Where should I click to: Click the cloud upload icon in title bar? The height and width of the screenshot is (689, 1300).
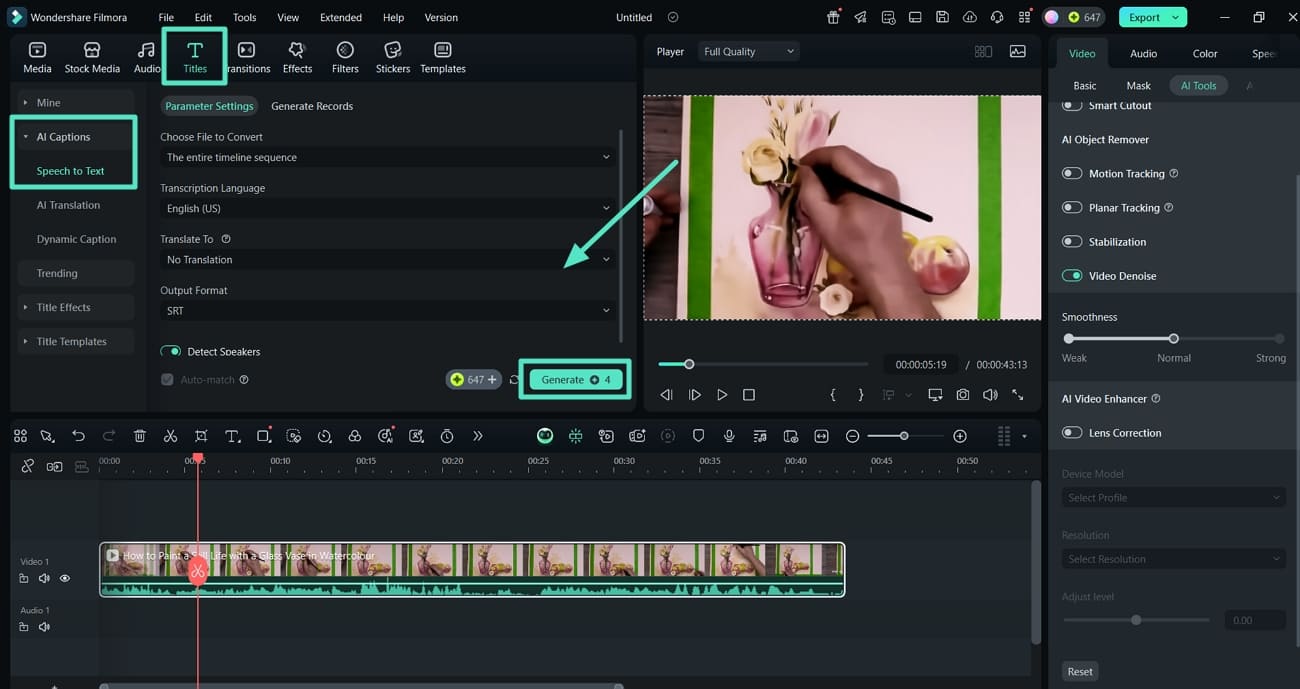[969, 17]
